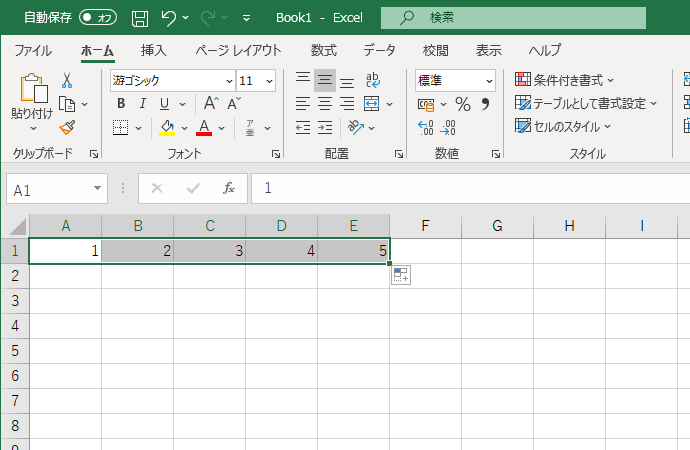
Task: Click the red font color swatch
Action: tap(204, 127)
